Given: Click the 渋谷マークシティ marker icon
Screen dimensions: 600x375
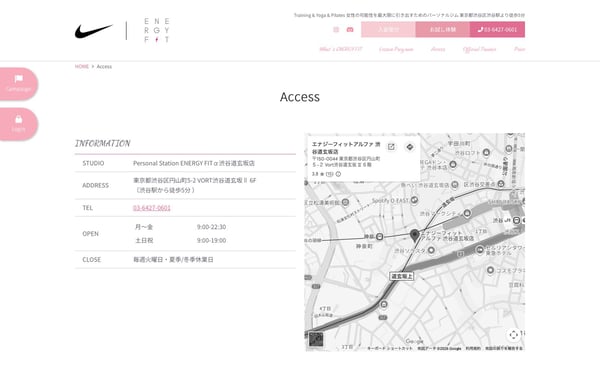Looking at the screenshot, I should pyautogui.click(x=467, y=213).
